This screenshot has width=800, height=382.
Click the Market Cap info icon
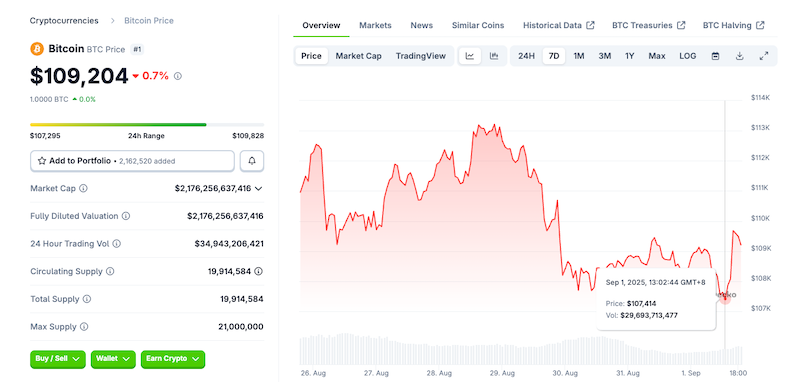(83, 188)
